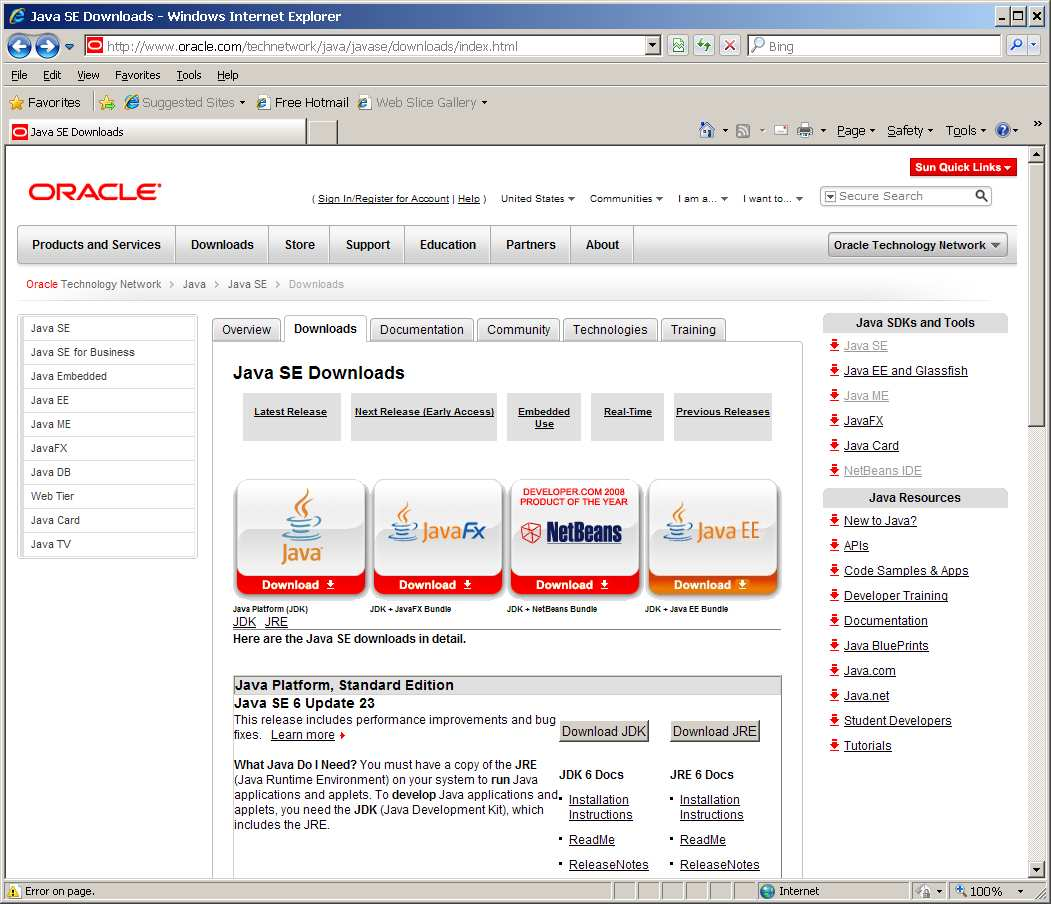Click Sign In/Register for Account link
The width and height of the screenshot is (1051, 904).
(x=383, y=199)
